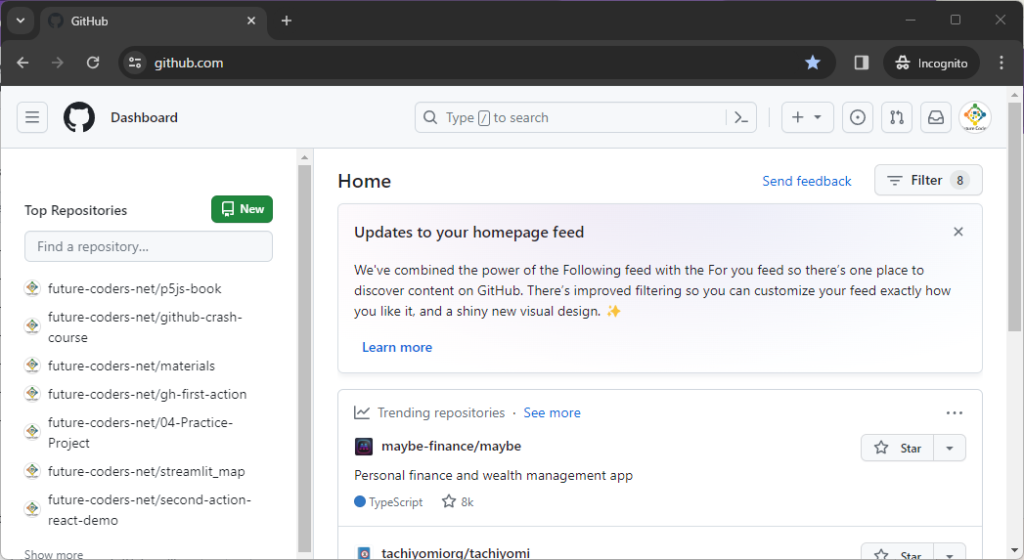Open the Filter feed button
The height and width of the screenshot is (560, 1024).
928,180
